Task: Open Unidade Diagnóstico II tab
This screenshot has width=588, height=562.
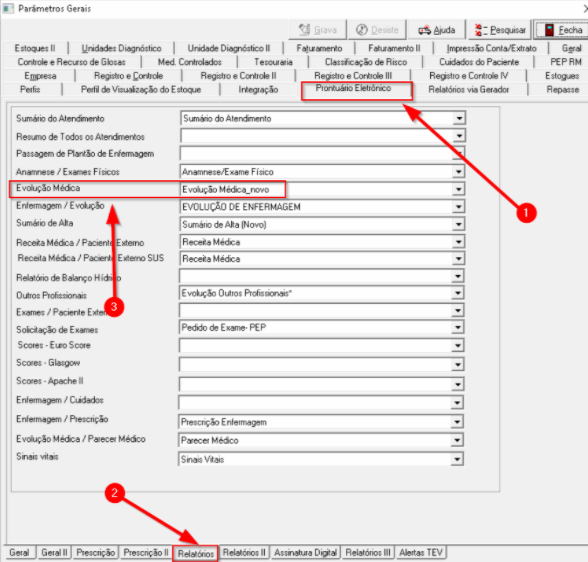Action: (x=229, y=48)
